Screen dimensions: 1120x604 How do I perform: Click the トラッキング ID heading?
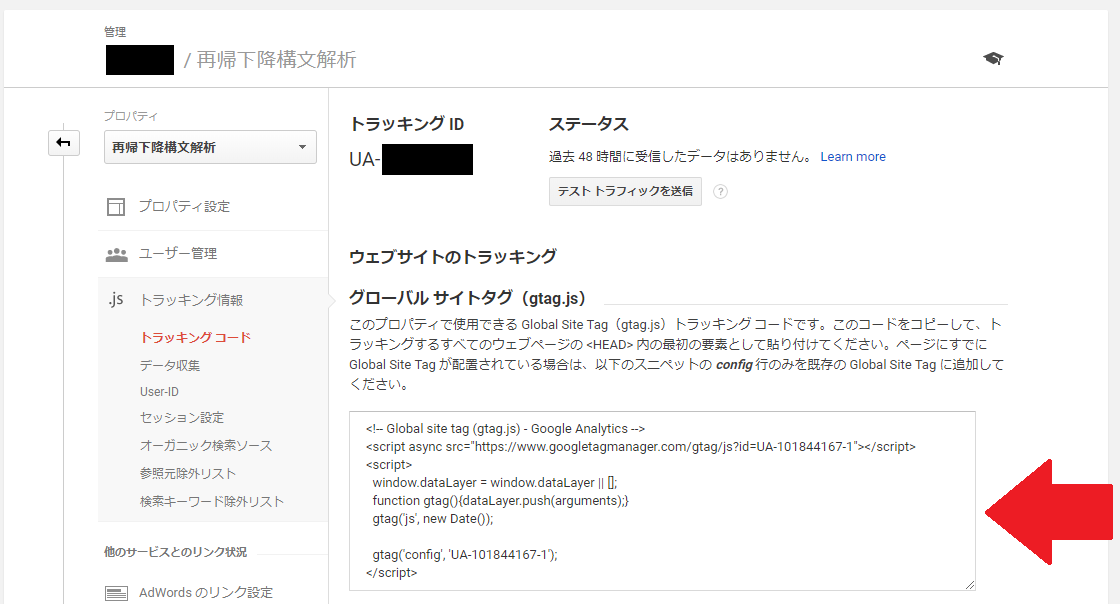tap(406, 124)
